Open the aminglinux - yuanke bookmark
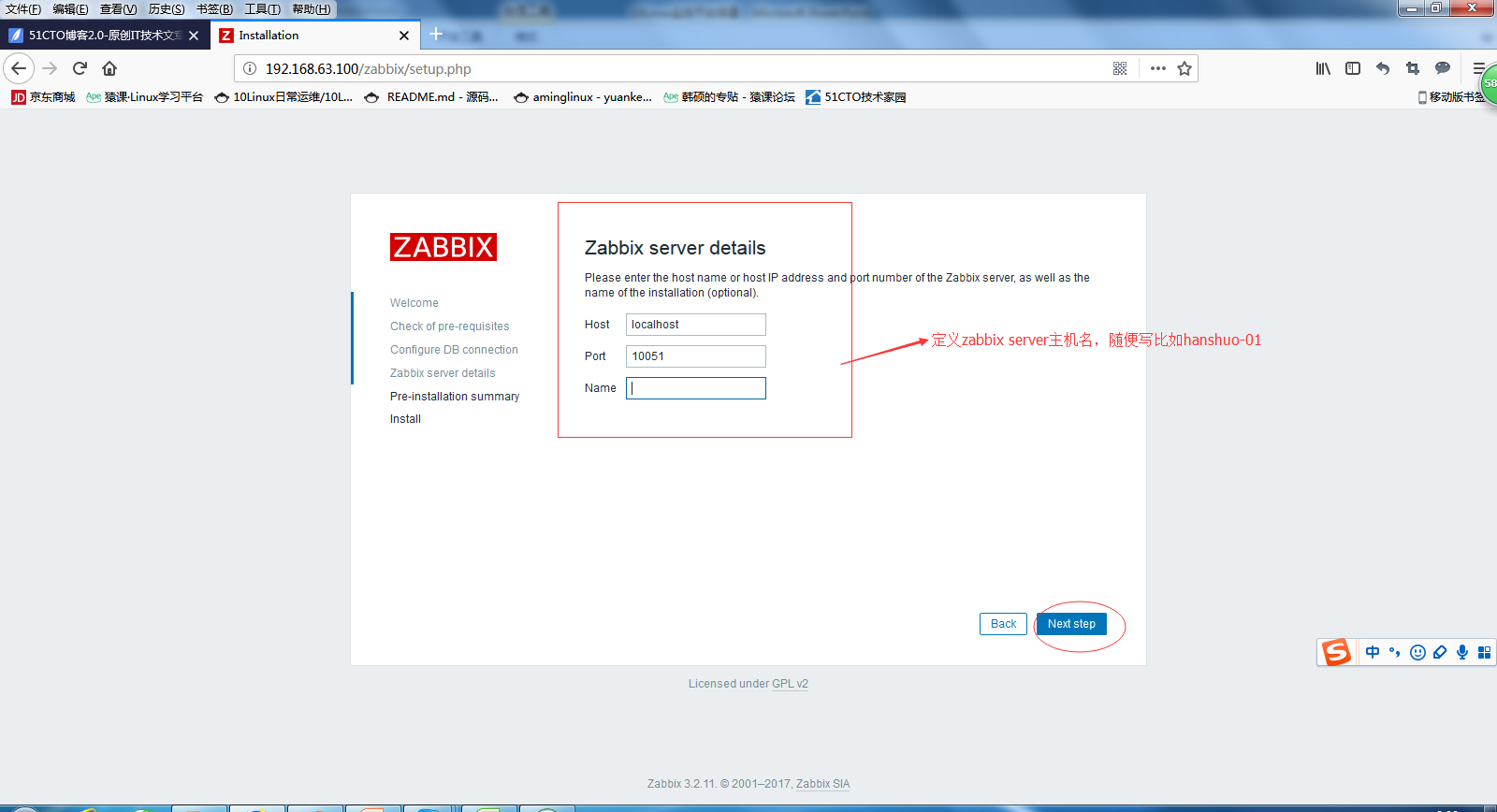This screenshot has width=1497, height=812. (583, 97)
